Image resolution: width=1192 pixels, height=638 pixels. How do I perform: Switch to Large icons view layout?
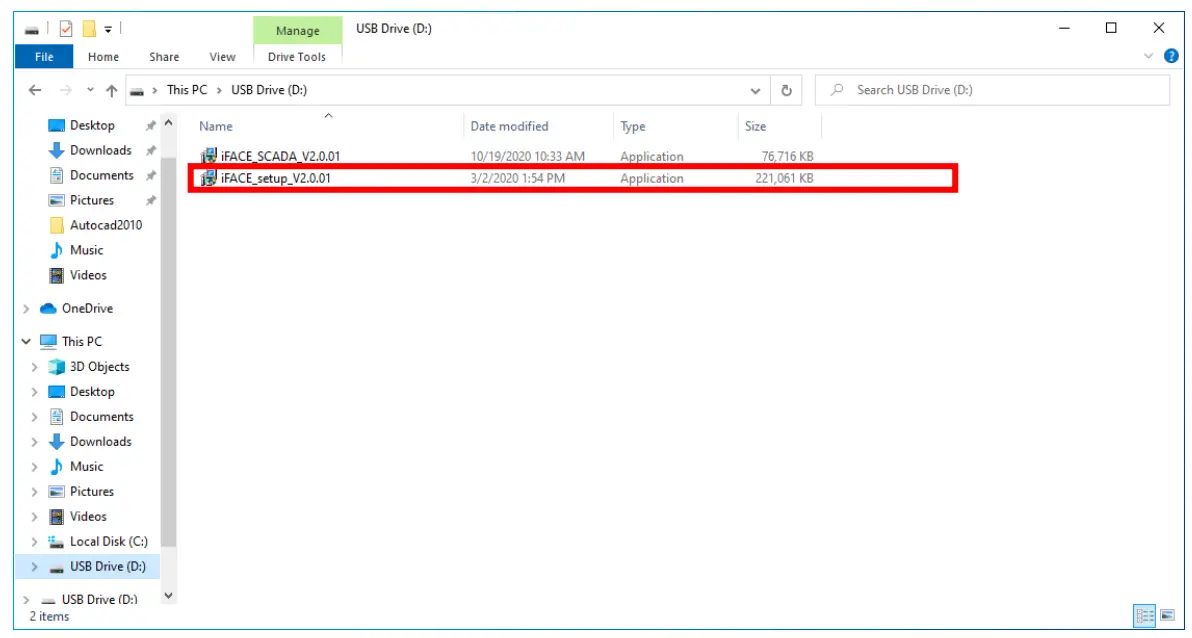1167,615
